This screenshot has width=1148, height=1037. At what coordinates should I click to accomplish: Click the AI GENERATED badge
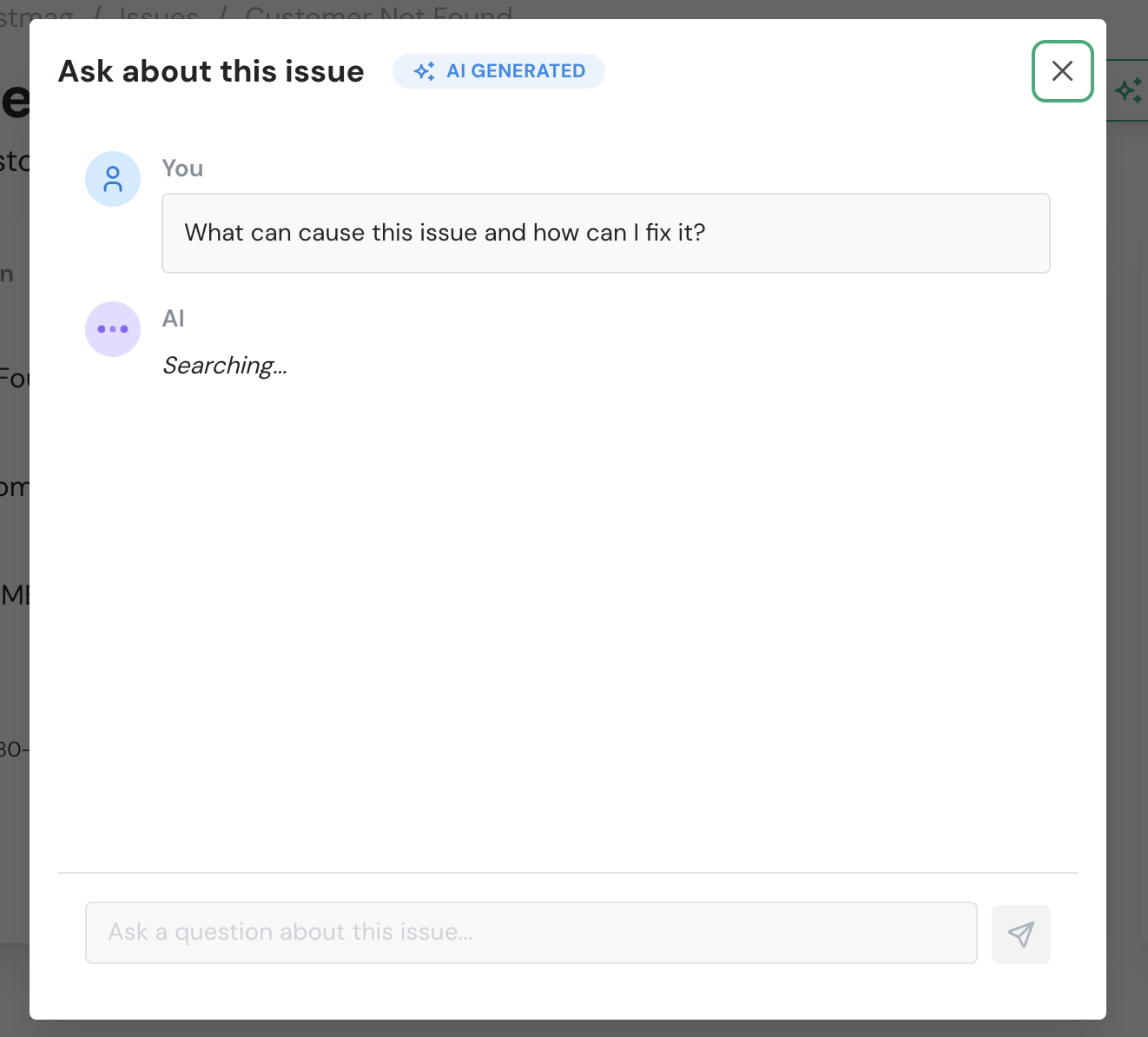[499, 71]
